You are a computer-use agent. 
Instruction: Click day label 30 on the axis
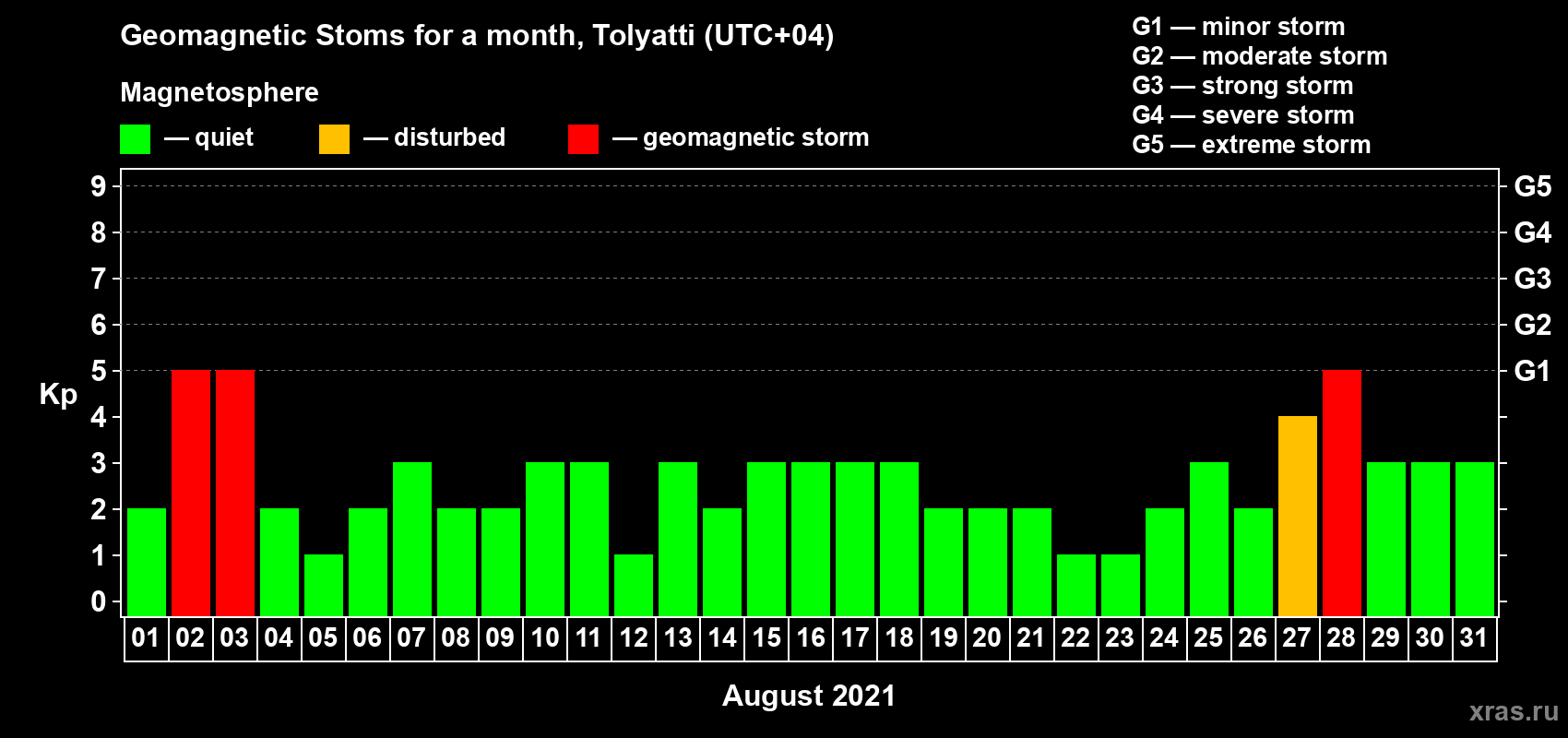pyautogui.click(x=1430, y=637)
